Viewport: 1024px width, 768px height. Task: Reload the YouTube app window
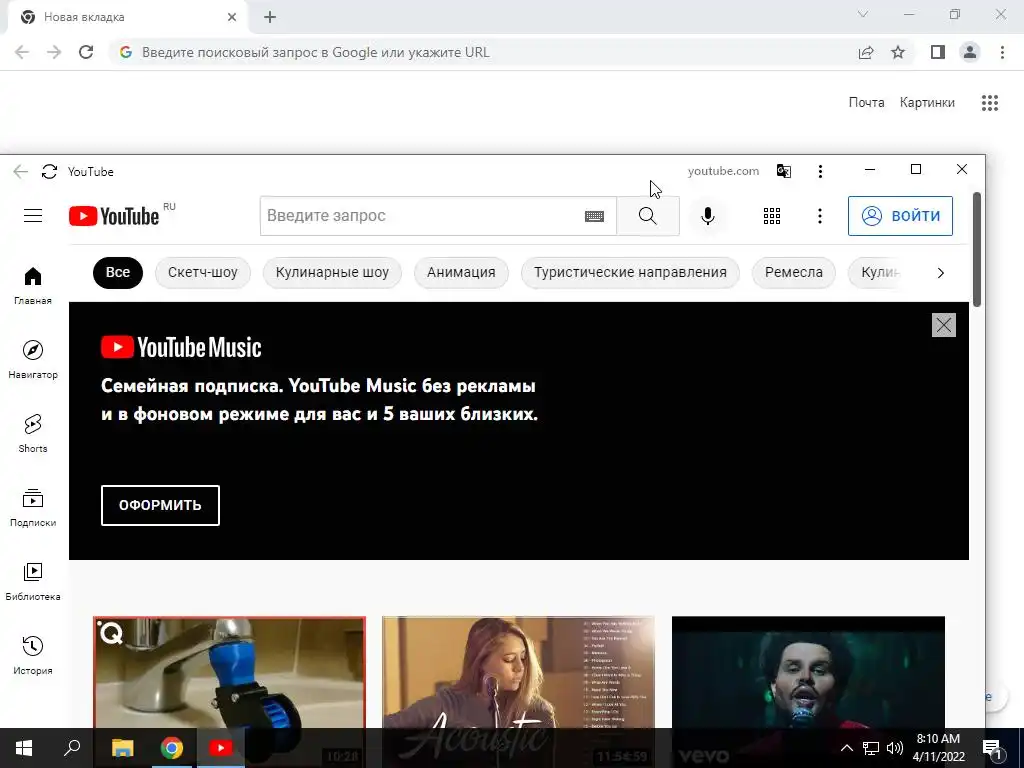49,171
